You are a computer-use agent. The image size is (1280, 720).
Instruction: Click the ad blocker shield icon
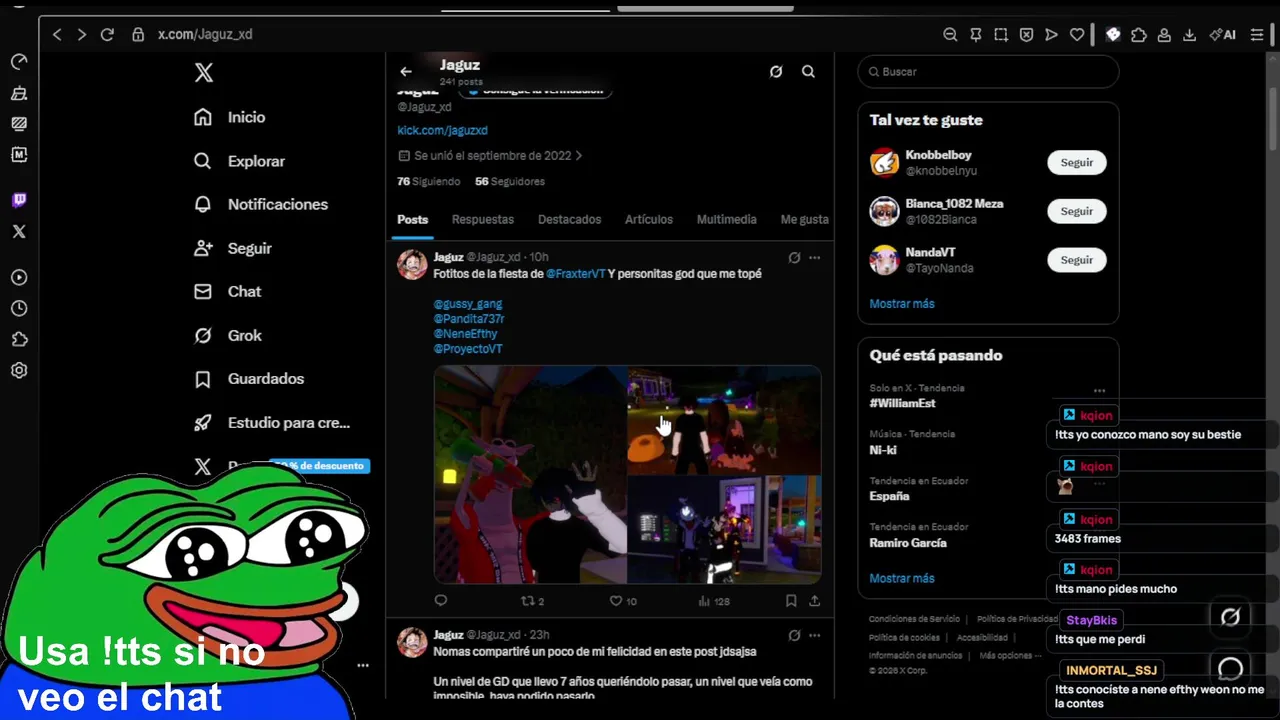1026,34
